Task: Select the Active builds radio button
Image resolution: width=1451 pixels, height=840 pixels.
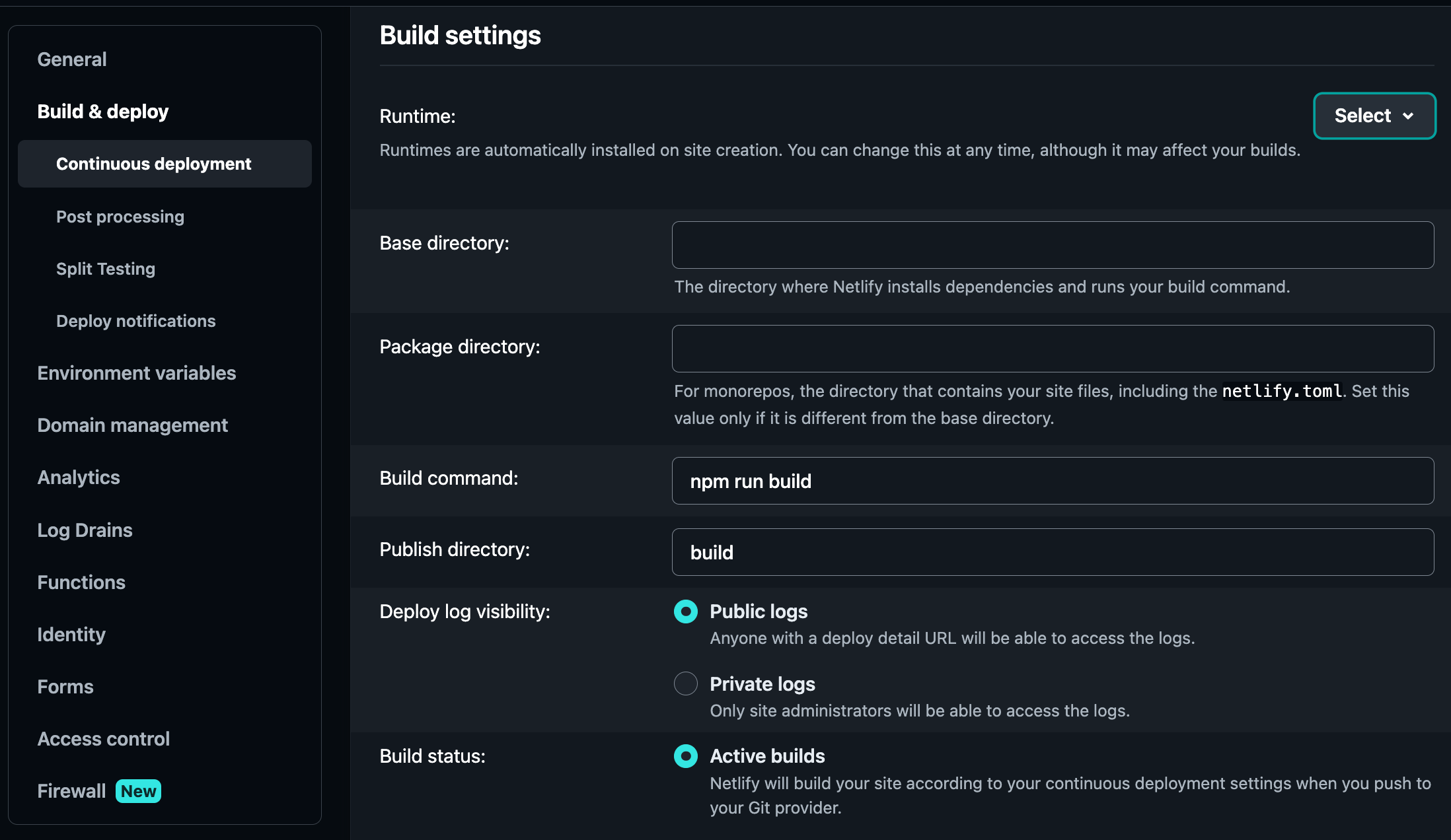Action: 685,756
